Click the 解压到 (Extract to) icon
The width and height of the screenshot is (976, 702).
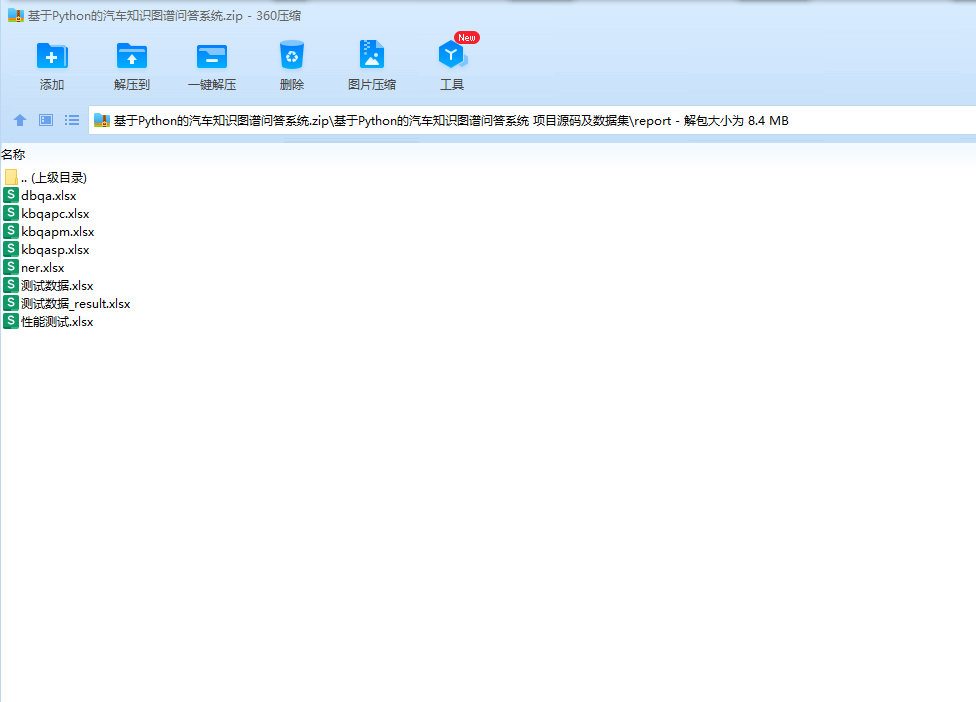[131, 56]
